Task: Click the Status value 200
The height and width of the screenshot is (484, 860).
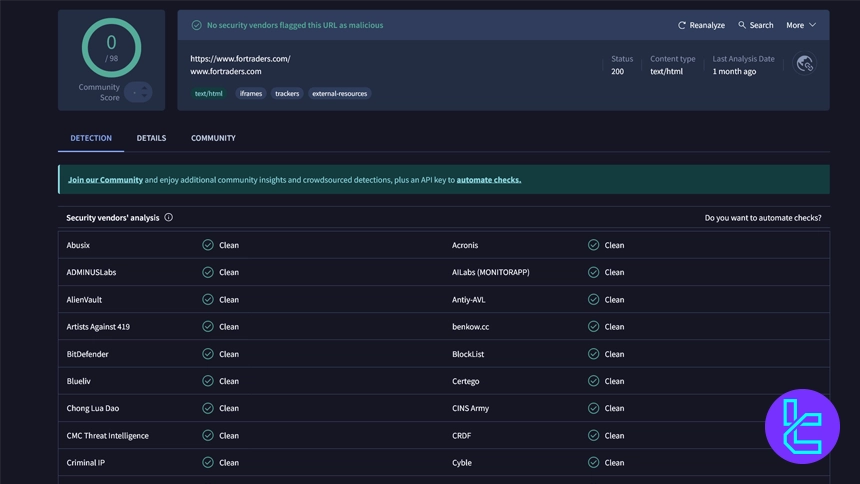Action: coord(618,71)
